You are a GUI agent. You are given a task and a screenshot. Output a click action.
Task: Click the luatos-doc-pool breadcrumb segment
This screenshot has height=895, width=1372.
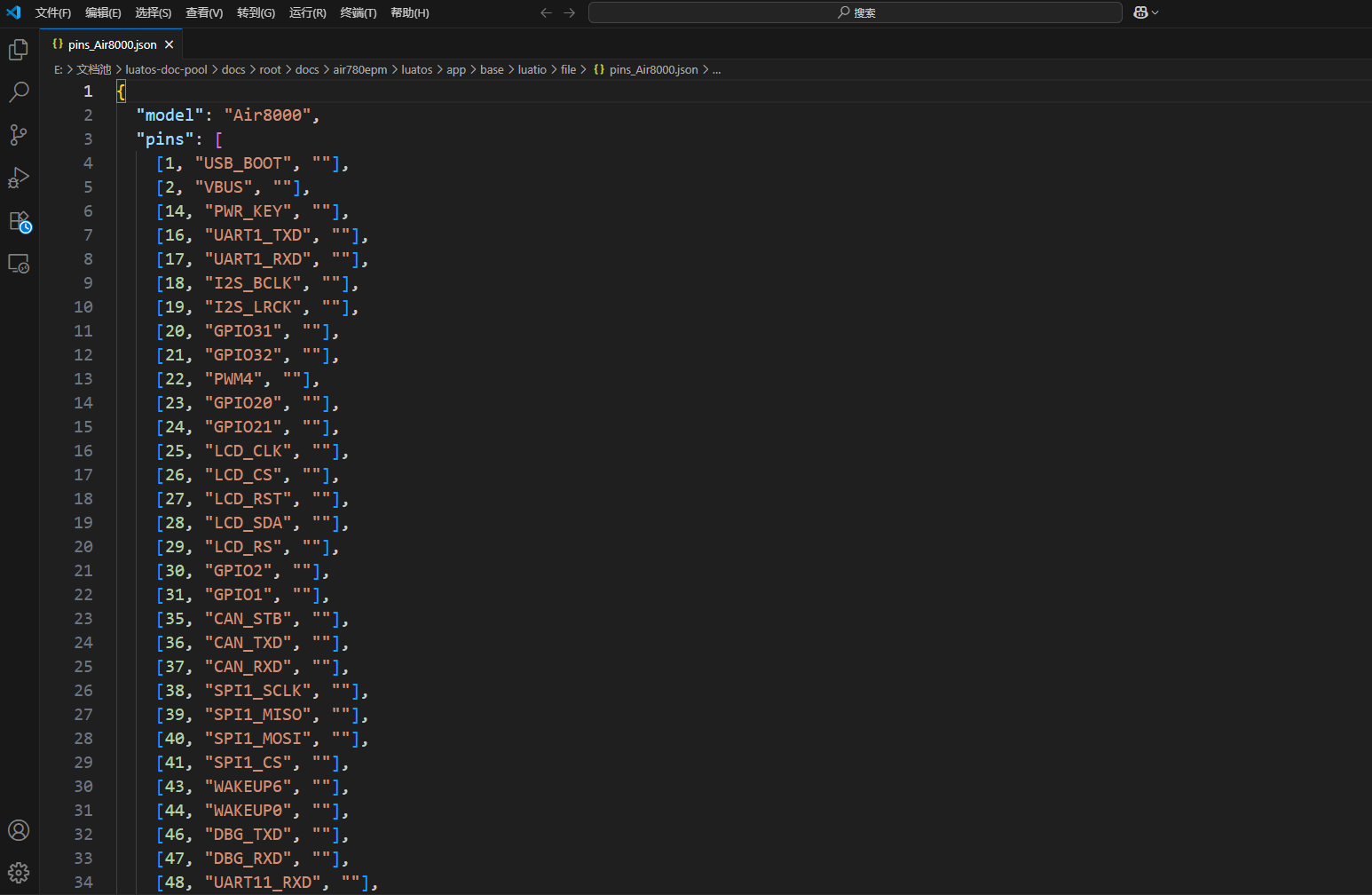[167, 69]
